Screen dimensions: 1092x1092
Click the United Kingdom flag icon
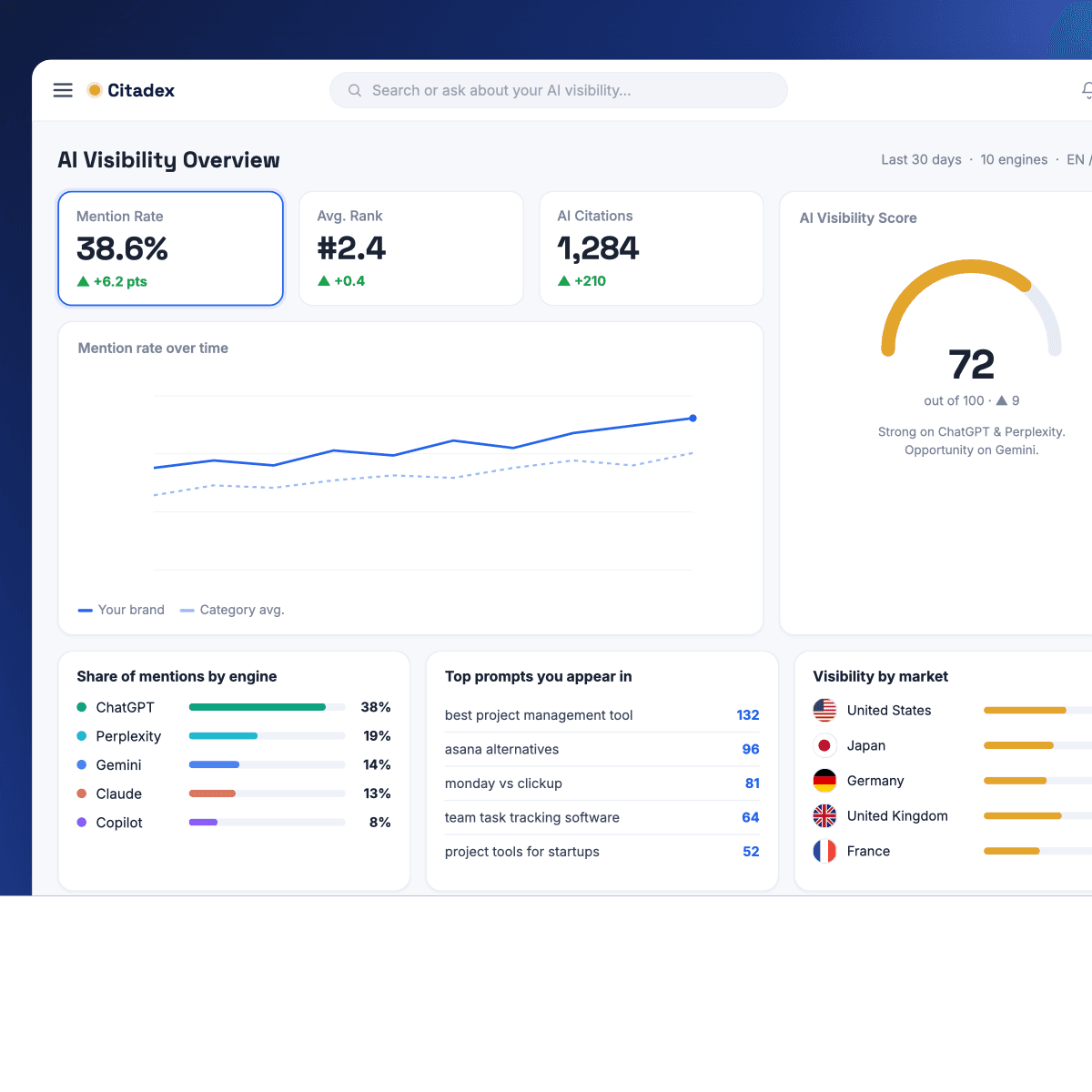click(x=824, y=815)
